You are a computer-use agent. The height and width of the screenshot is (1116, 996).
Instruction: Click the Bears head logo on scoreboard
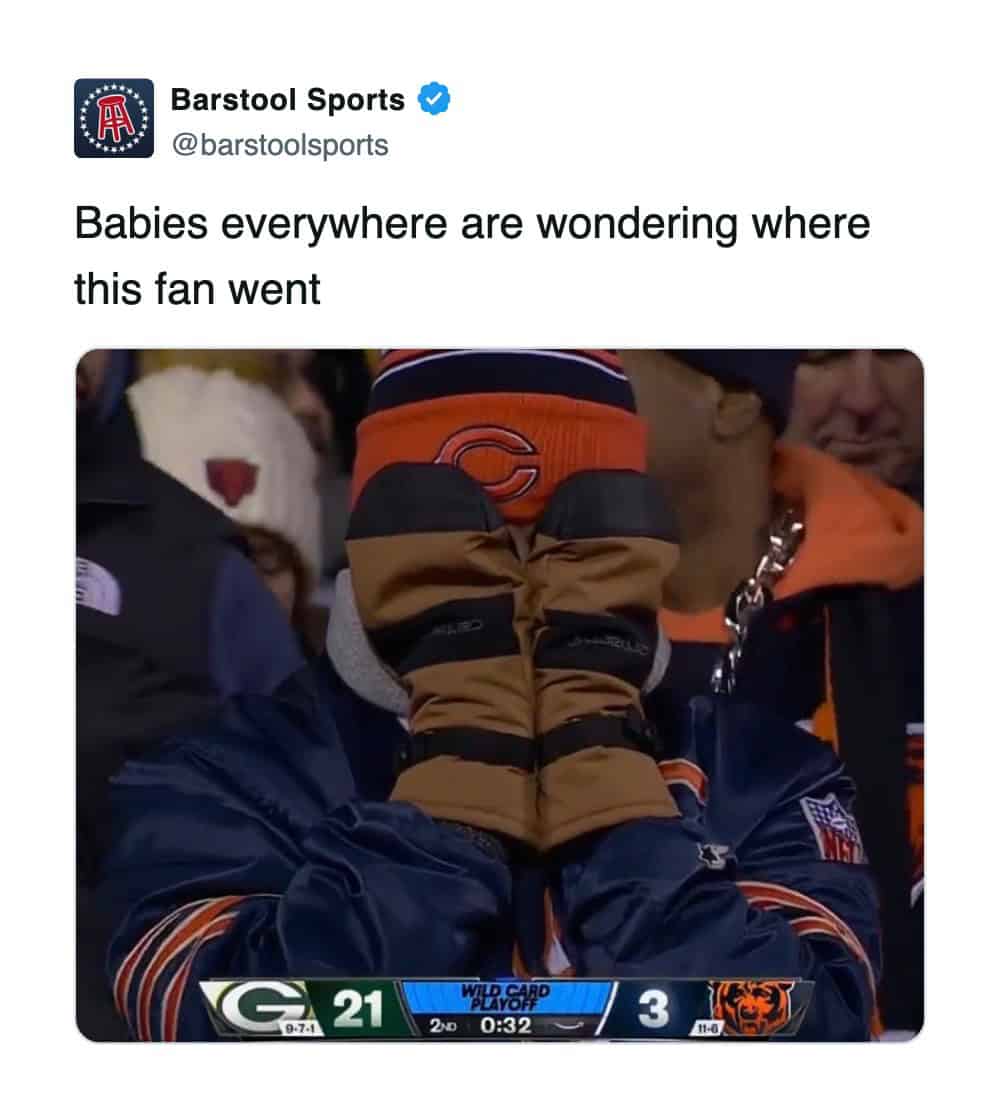pyautogui.click(x=753, y=1008)
